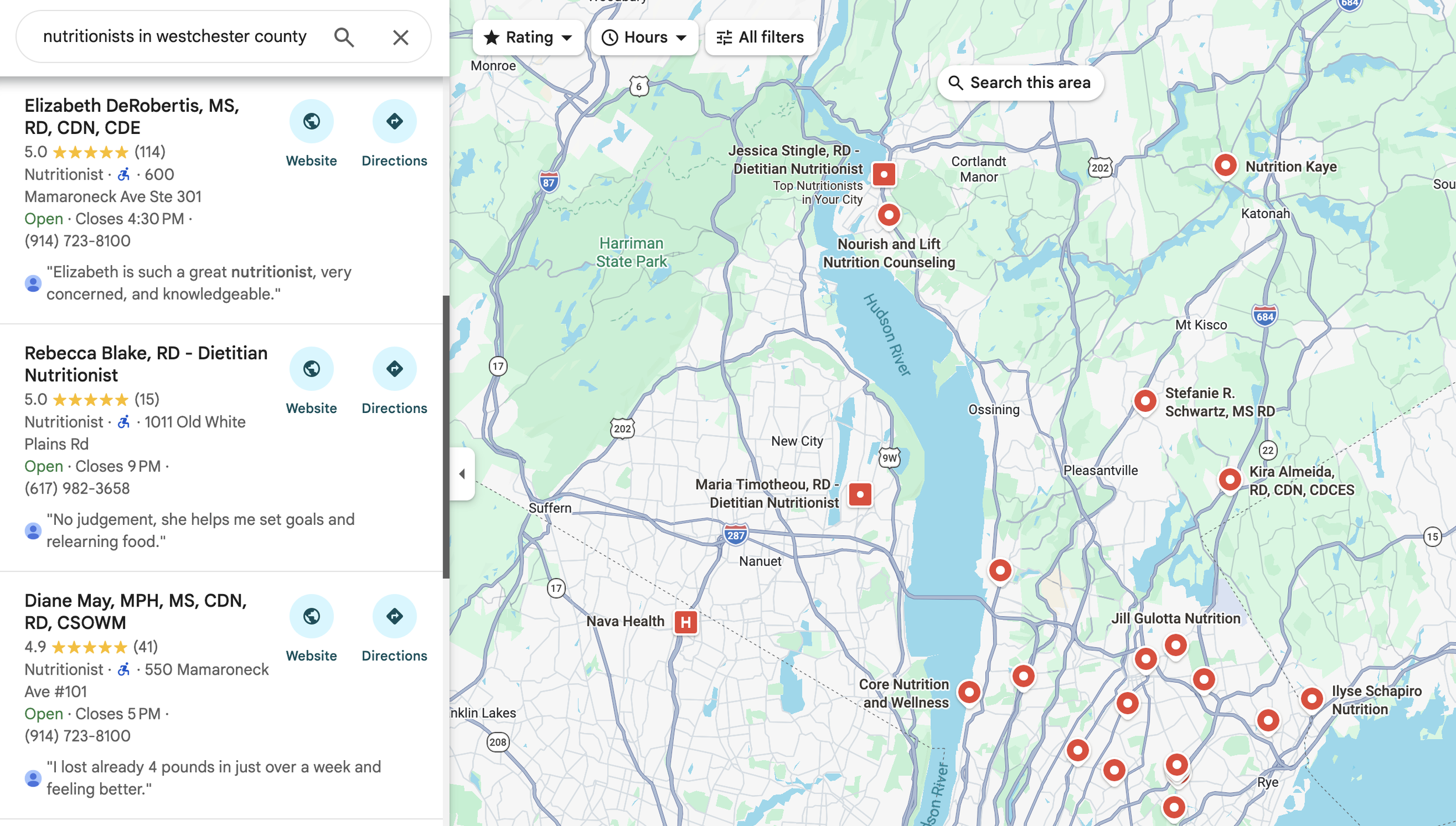Click the Hudson River label near Ossining
Viewport: 1456px width, 826px height.
coord(886,336)
